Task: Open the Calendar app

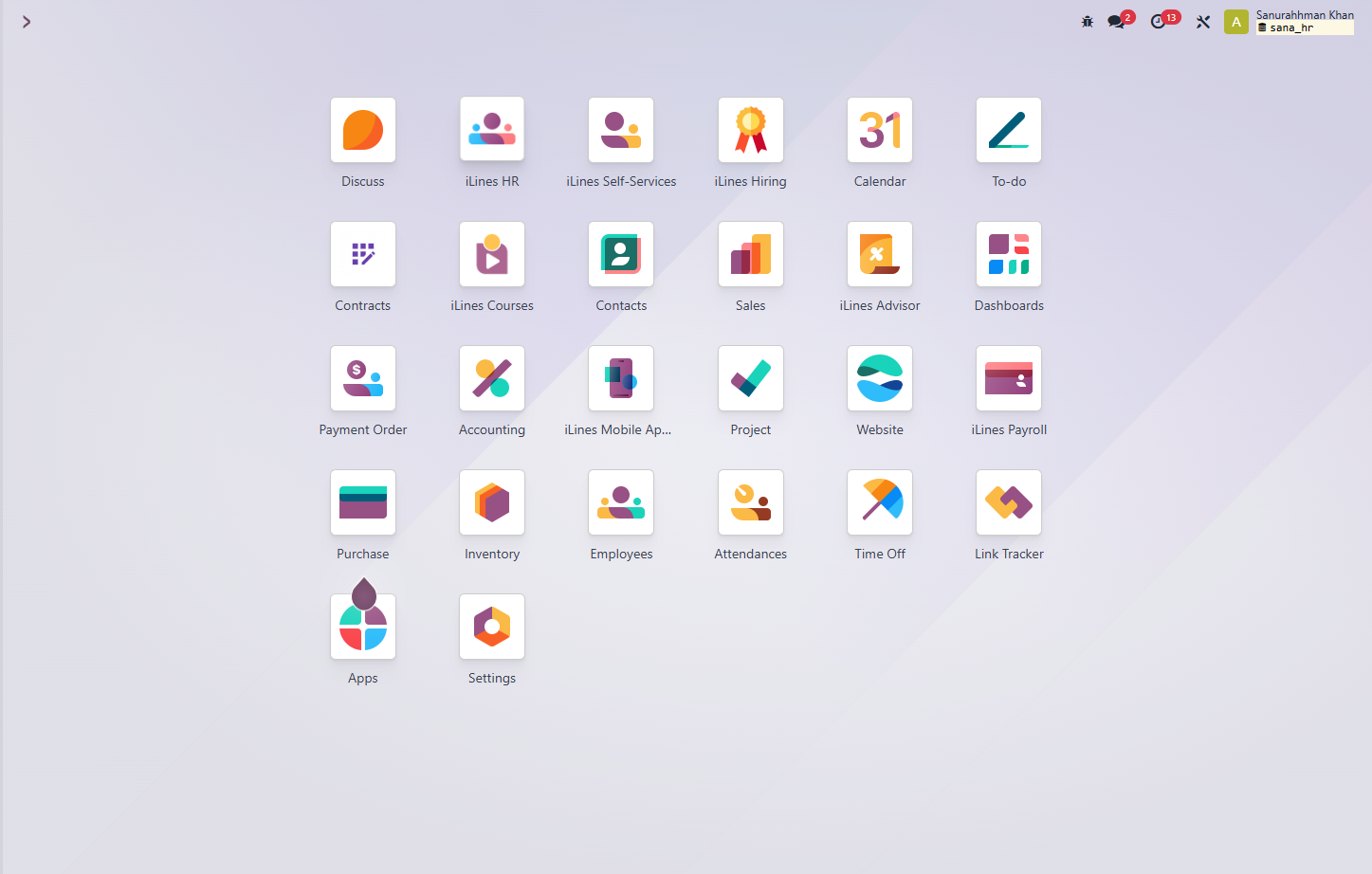Action: 880,130
